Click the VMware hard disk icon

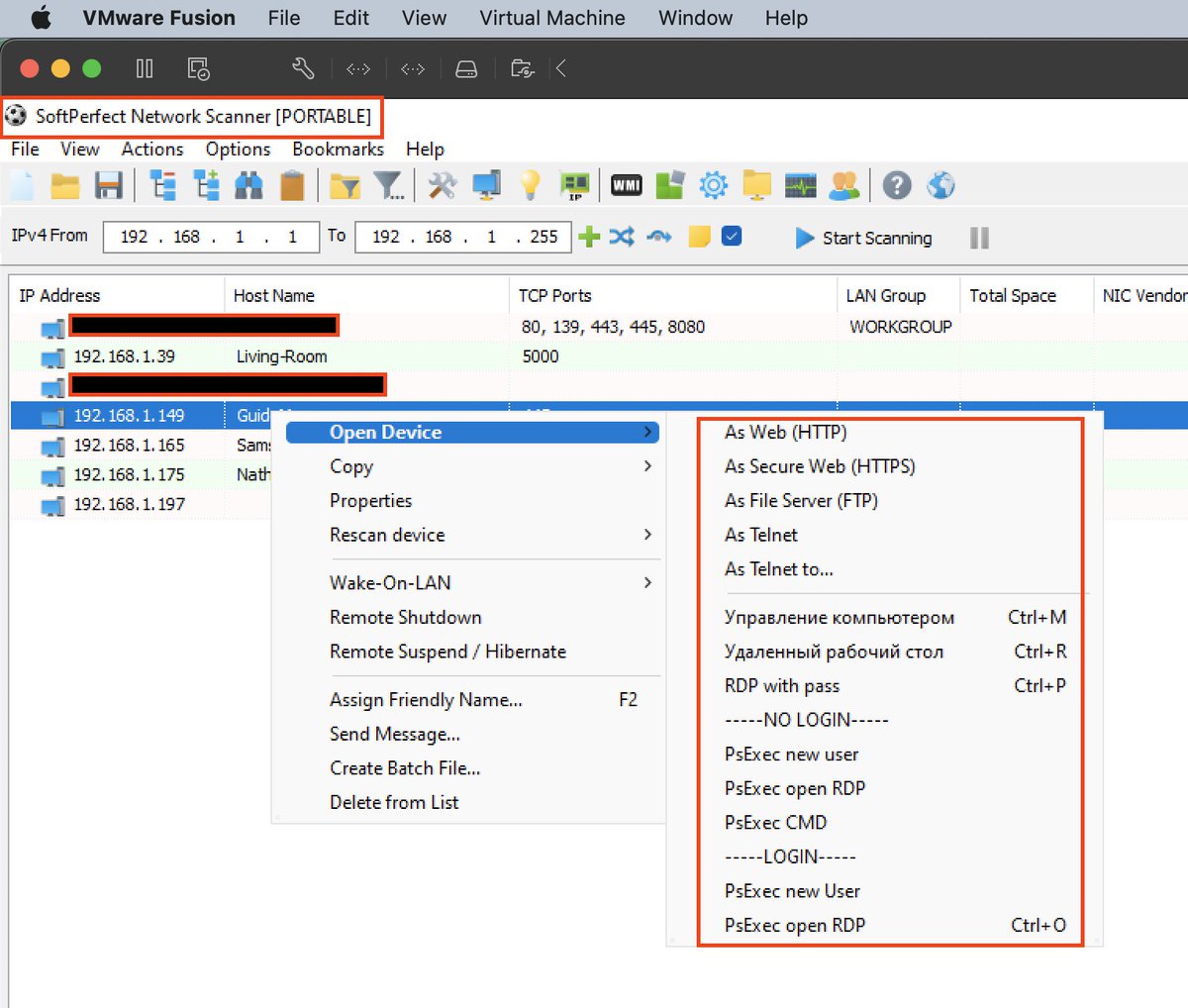[465, 69]
